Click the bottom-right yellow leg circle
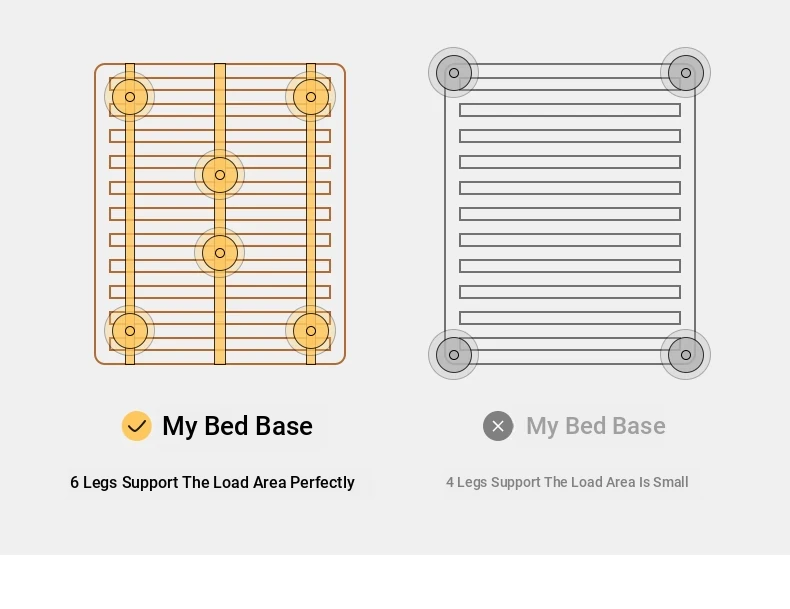The image size is (790, 609). 311,331
